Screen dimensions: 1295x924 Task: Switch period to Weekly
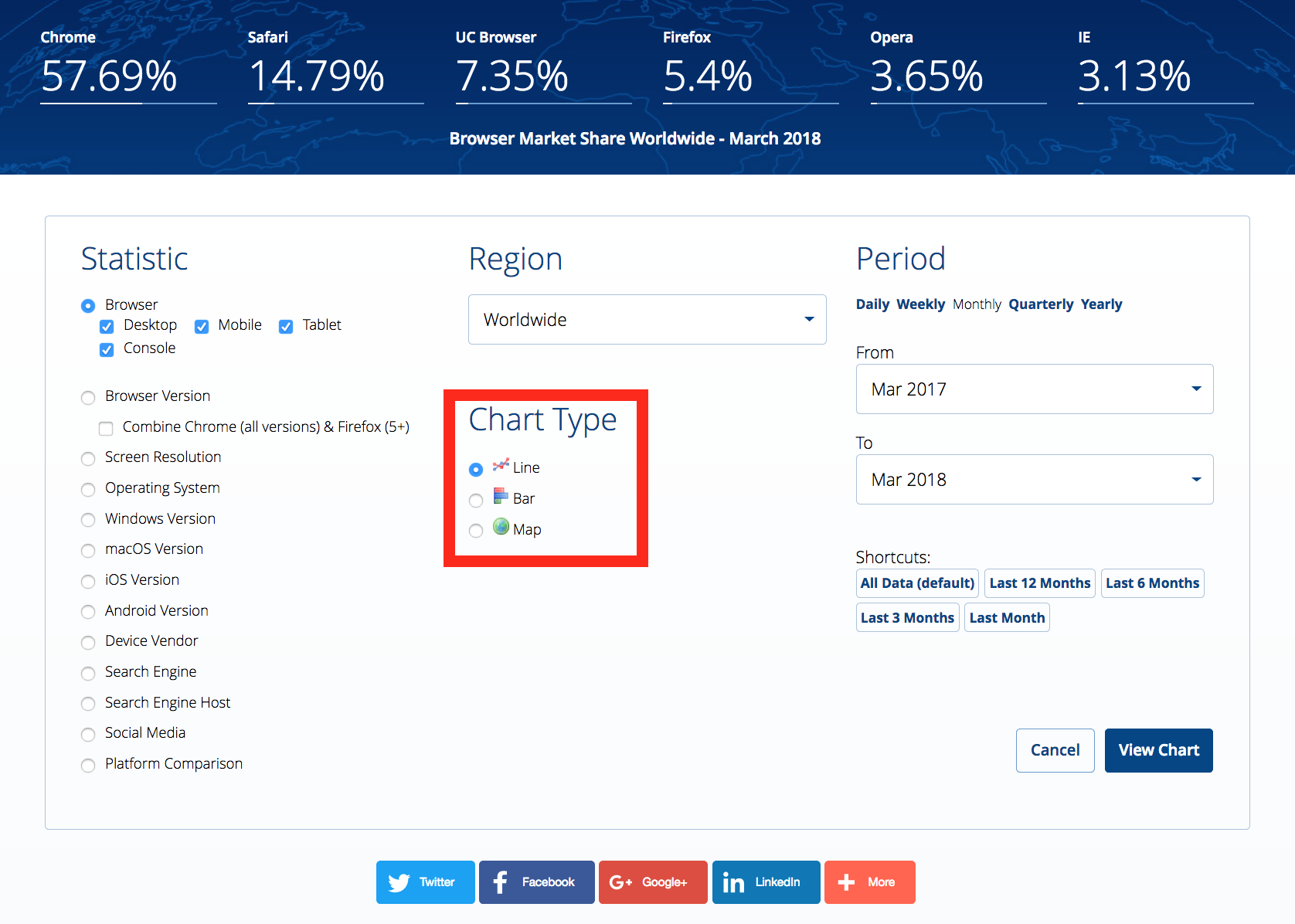920,304
